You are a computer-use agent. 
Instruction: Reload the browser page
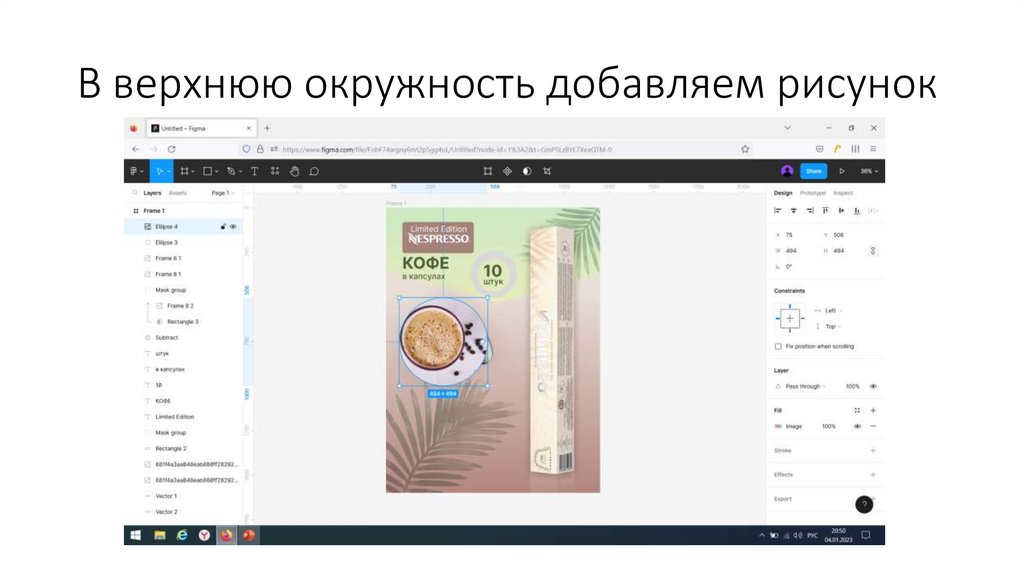[x=171, y=149]
